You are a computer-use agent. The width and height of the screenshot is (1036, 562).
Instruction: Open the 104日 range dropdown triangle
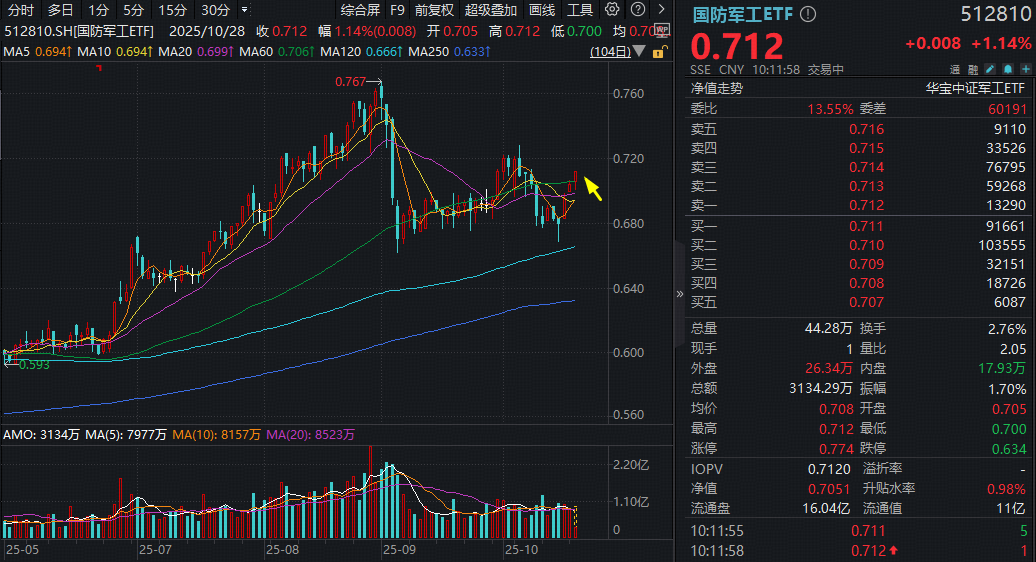638,51
